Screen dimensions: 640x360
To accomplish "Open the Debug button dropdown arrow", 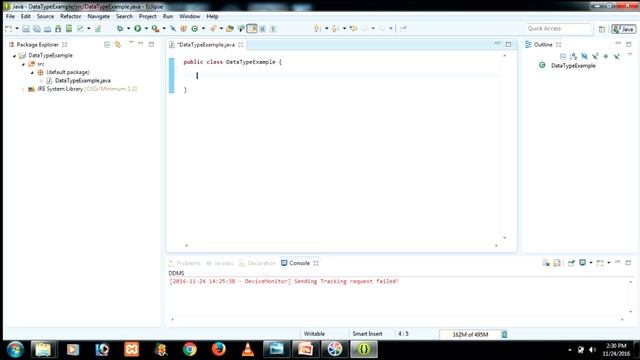I will 128,29.
